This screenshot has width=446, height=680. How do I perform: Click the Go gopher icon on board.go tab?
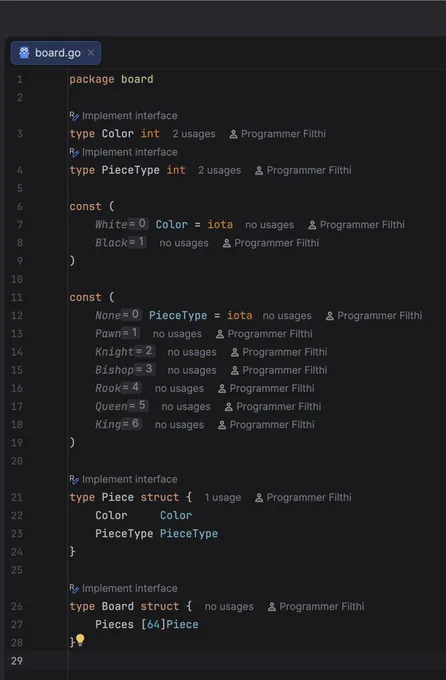point(24,52)
